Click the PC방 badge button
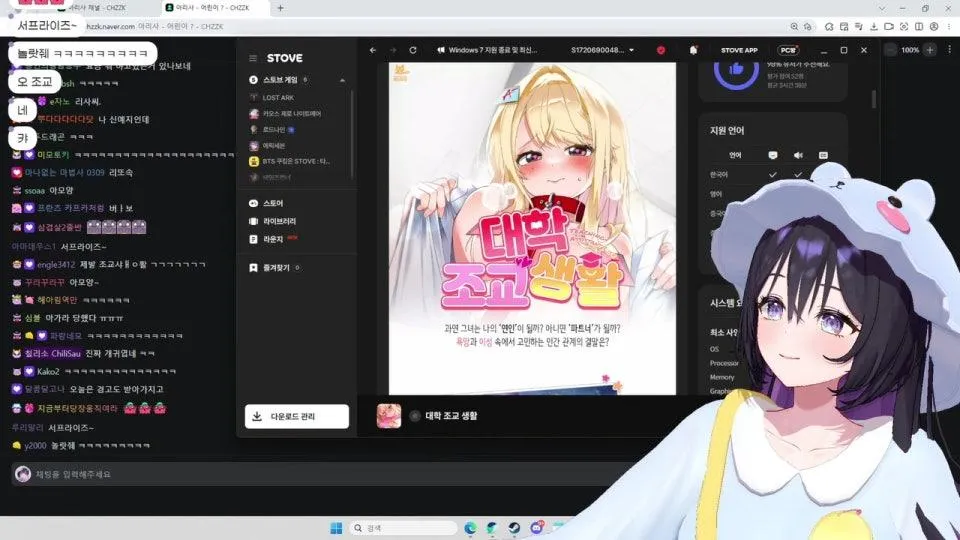The height and width of the screenshot is (540, 960). (x=789, y=50)
